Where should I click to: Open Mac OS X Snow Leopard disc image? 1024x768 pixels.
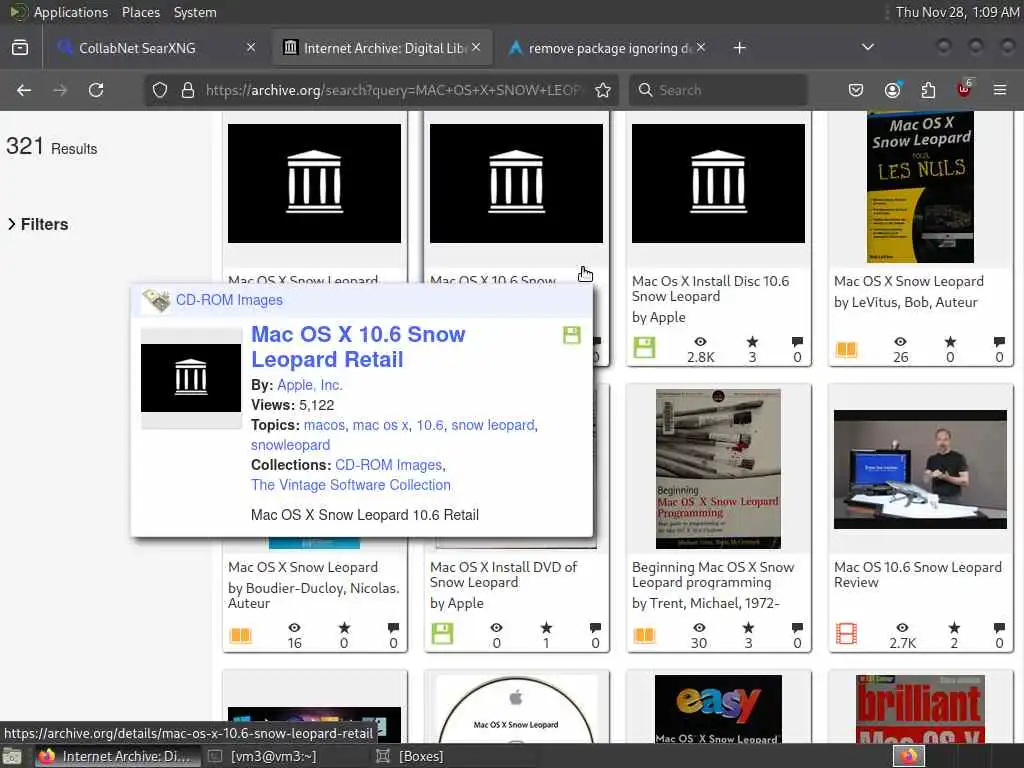(x=517, y=710)
